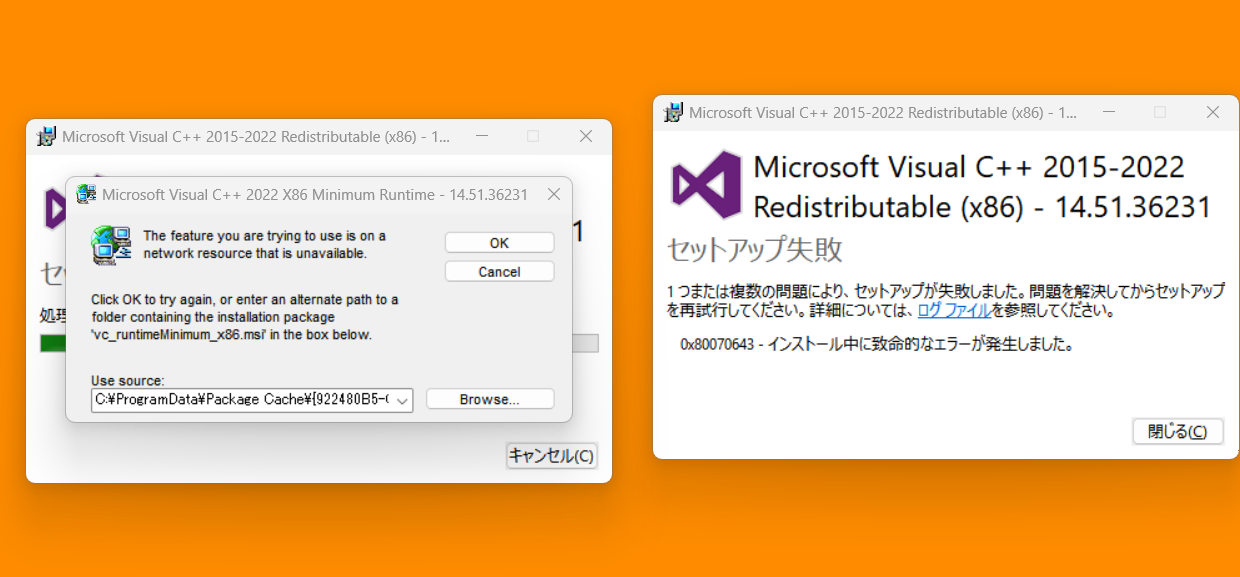Image resolution: width=1240 pixels, height=577 pixels.
Task: Open the Browse... folder picker
Action: (490, 399)
